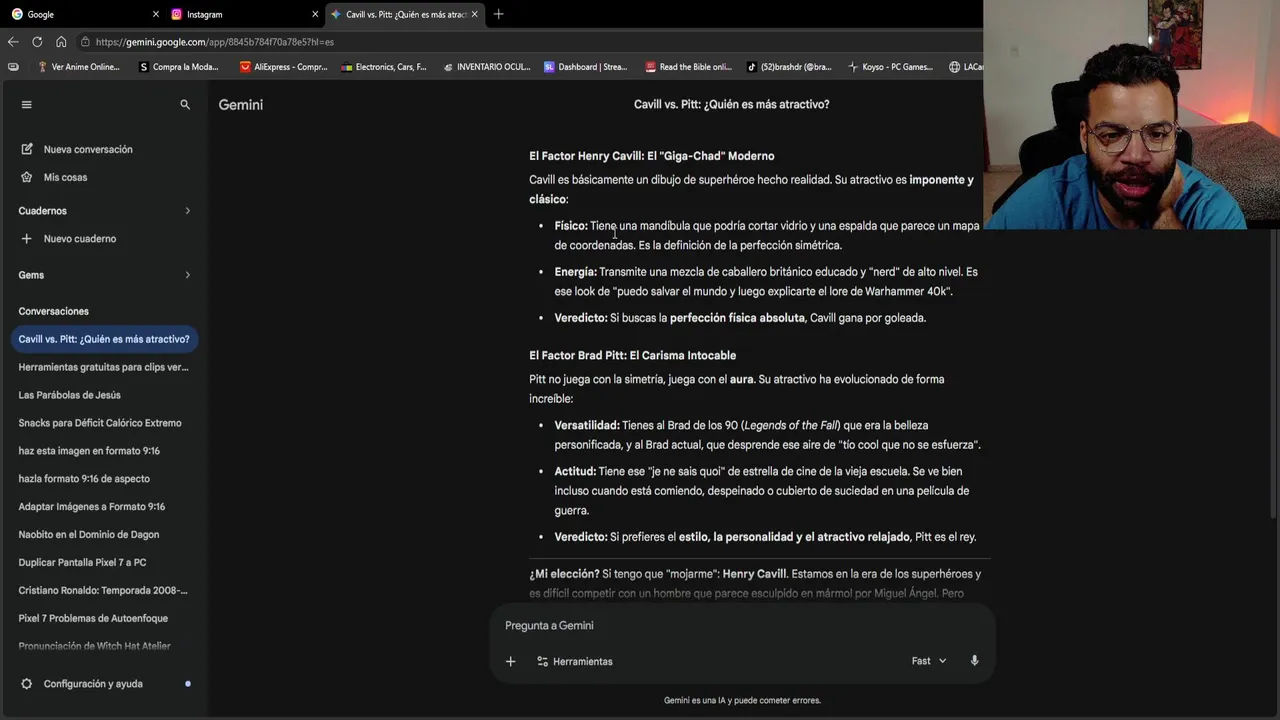Open the AliExpress bookmark
This screenshot has width=1280, height=720.
point(283,67)
